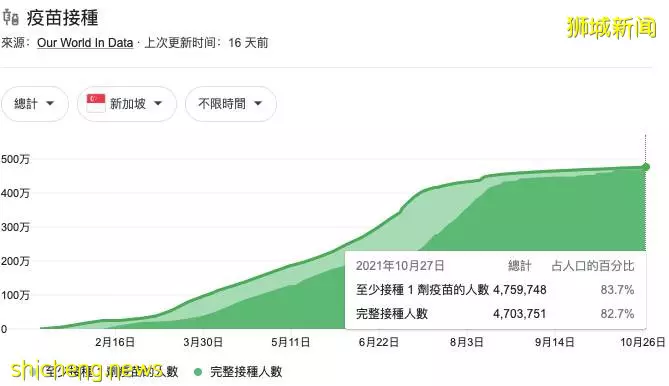The height and width of the screenshot is (386, 669).
Task: Click the dark green fully vaccinated area
Action: [x=555, y=213]
